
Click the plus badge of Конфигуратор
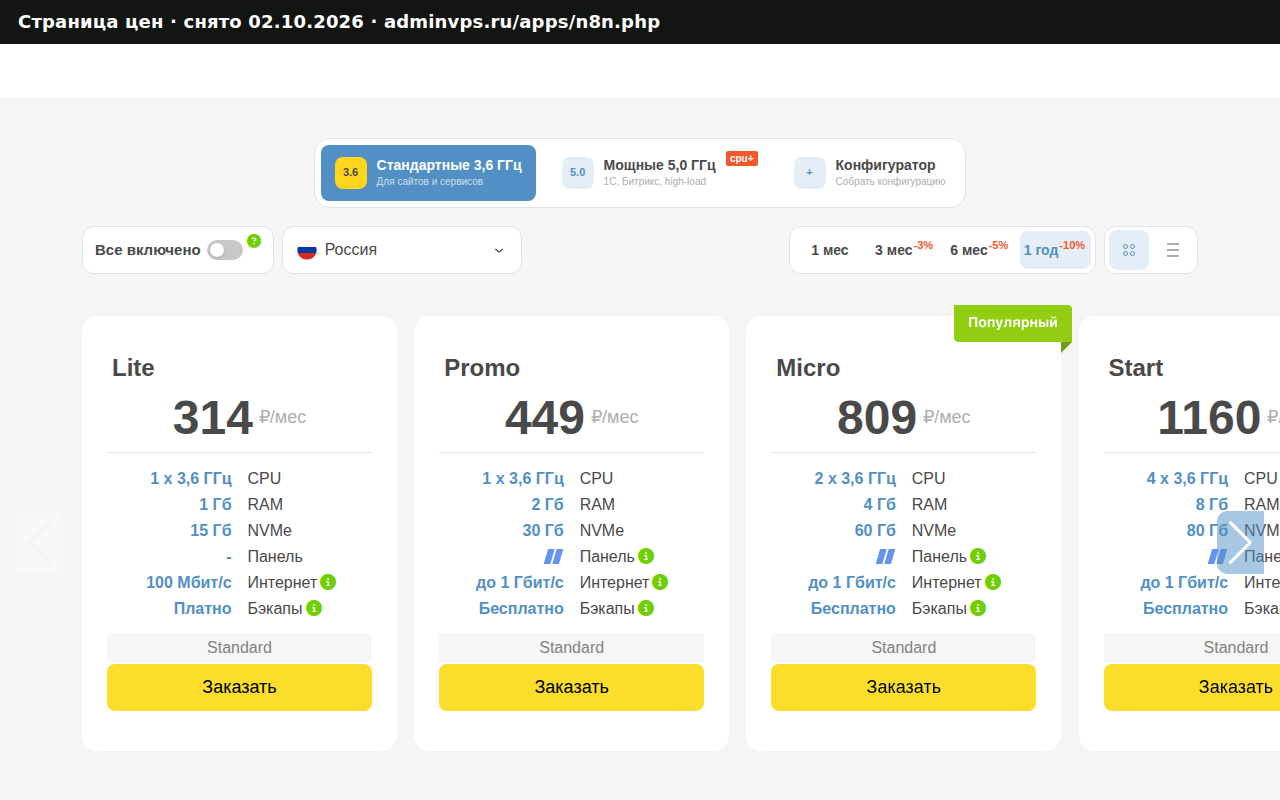click(x=810, y=173)
